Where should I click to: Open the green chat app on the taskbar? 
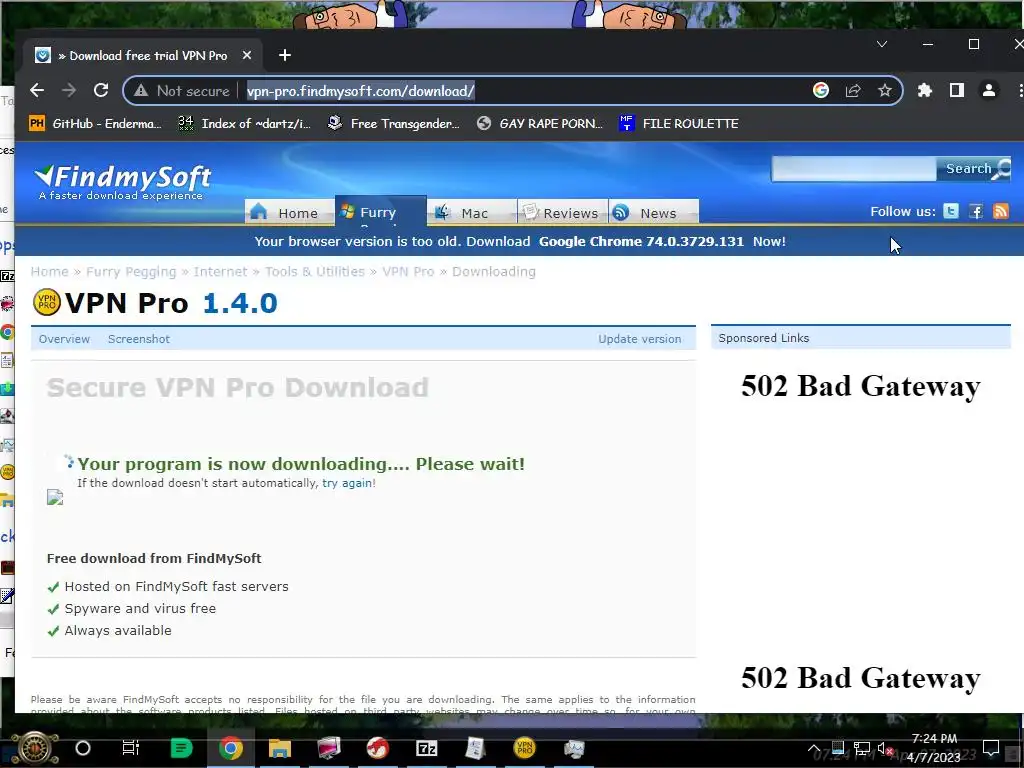(182, 748)
